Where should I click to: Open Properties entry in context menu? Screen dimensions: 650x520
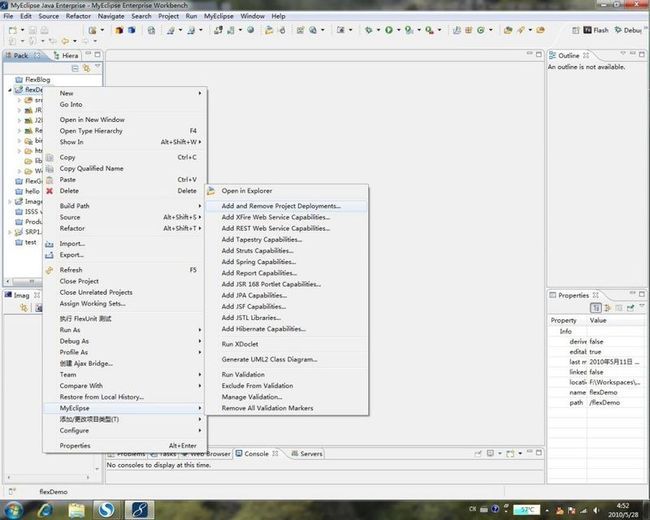coord(124,446)
